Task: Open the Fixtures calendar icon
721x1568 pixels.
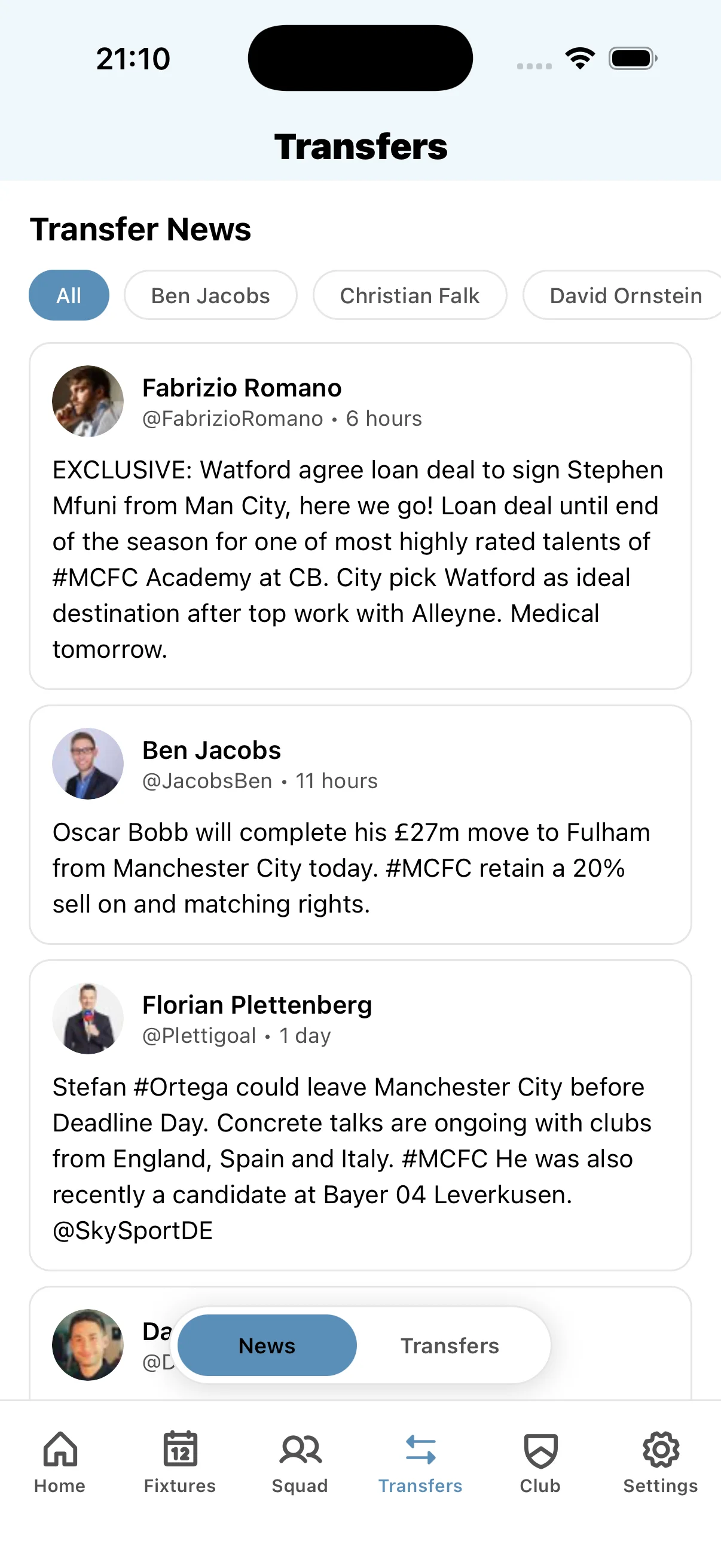Action: tap(180, 1461)
